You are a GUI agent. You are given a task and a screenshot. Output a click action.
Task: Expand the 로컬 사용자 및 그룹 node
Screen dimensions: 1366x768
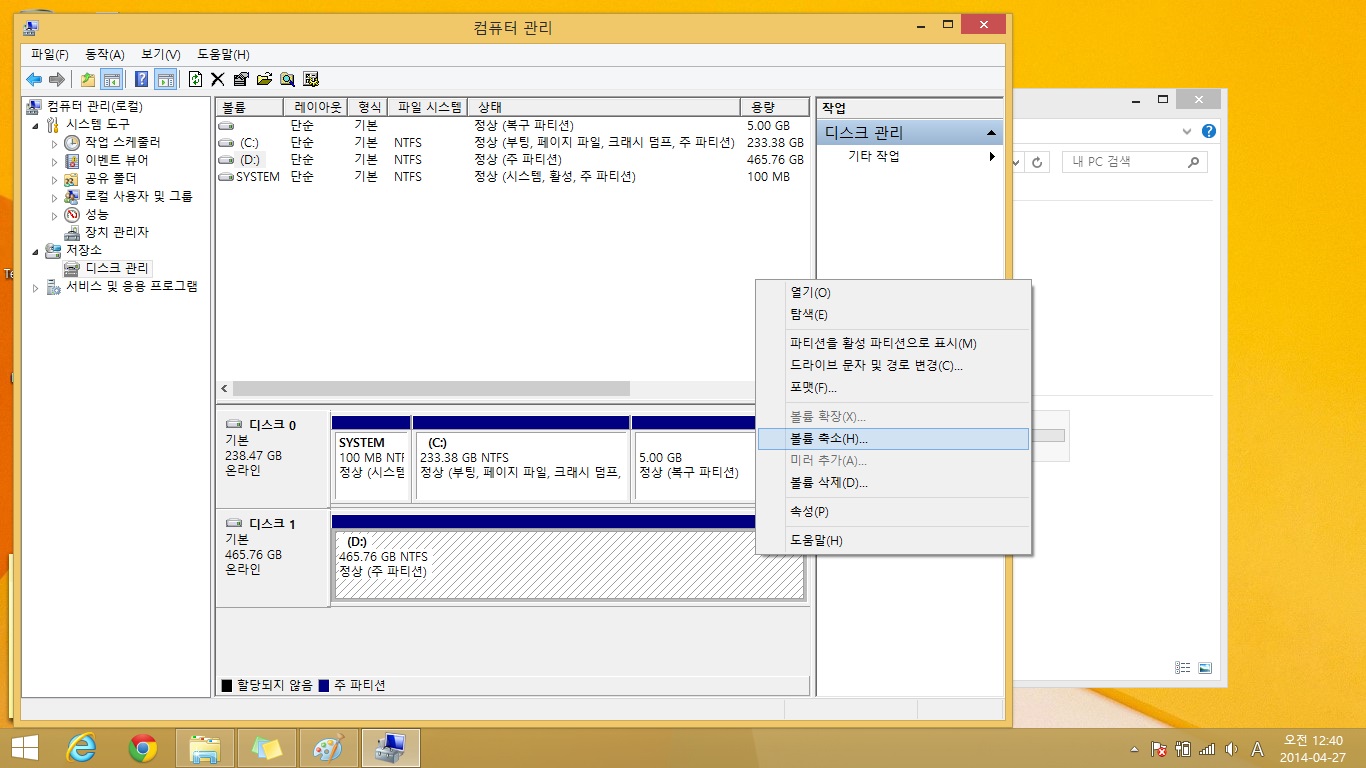pyautogui.click(x=55, y=197)
